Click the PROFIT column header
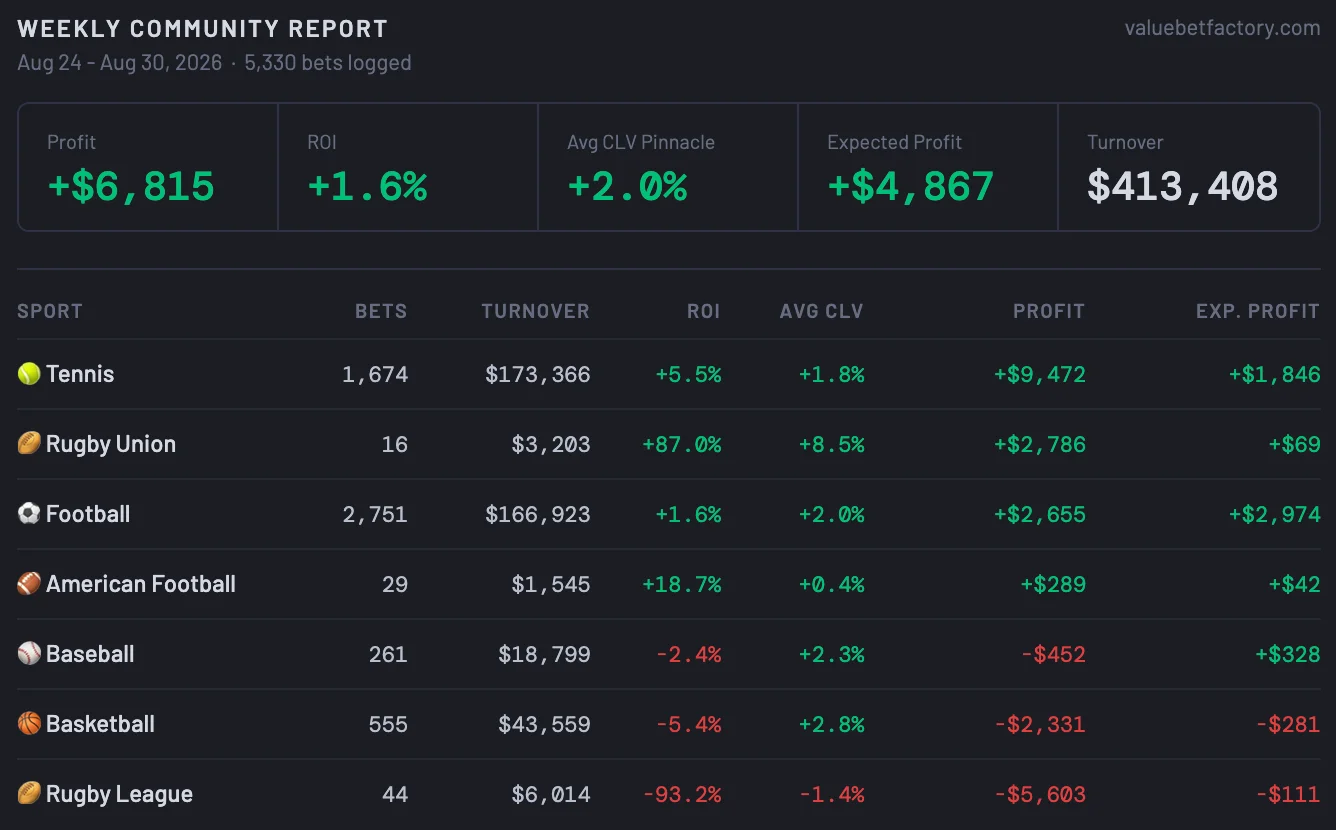This screenshot has height=830, width=1336. click(1049, 311)
